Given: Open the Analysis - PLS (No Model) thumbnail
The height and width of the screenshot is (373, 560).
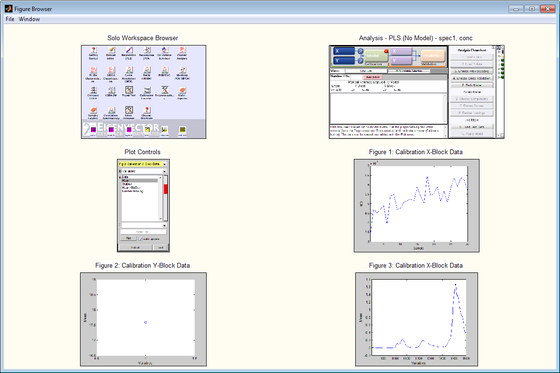Looking at the screenshot, I should coord(416,92).
